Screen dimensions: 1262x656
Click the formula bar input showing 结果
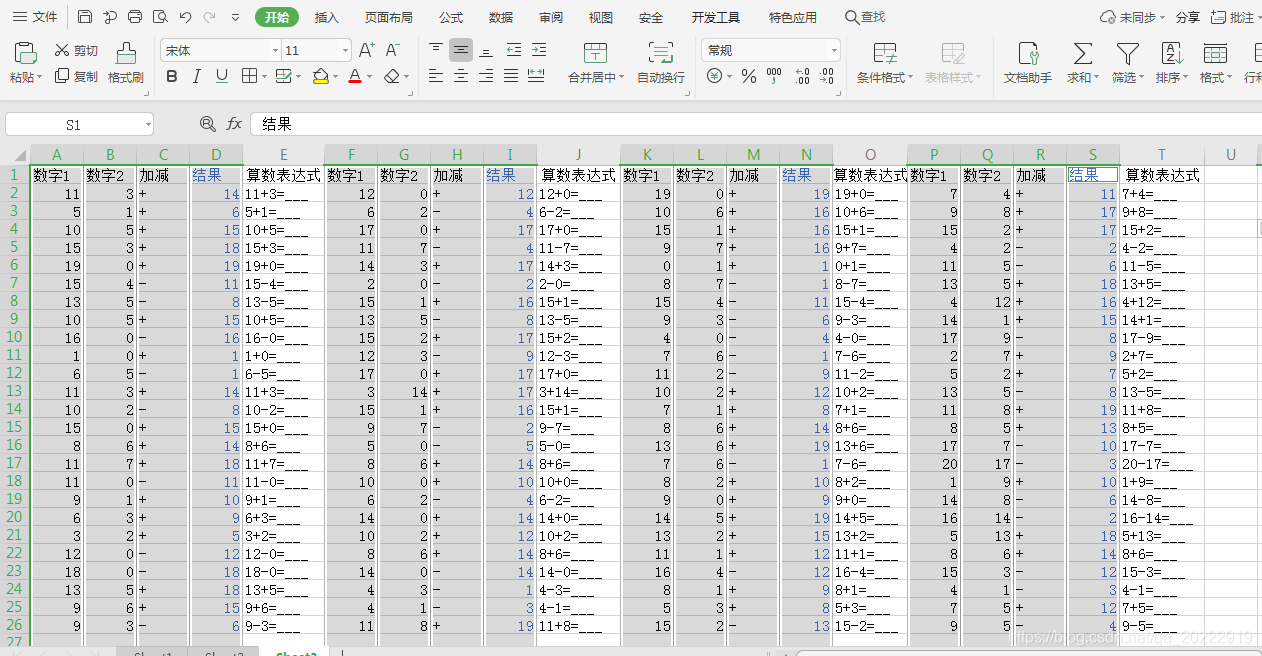click(x=755, y=124)
